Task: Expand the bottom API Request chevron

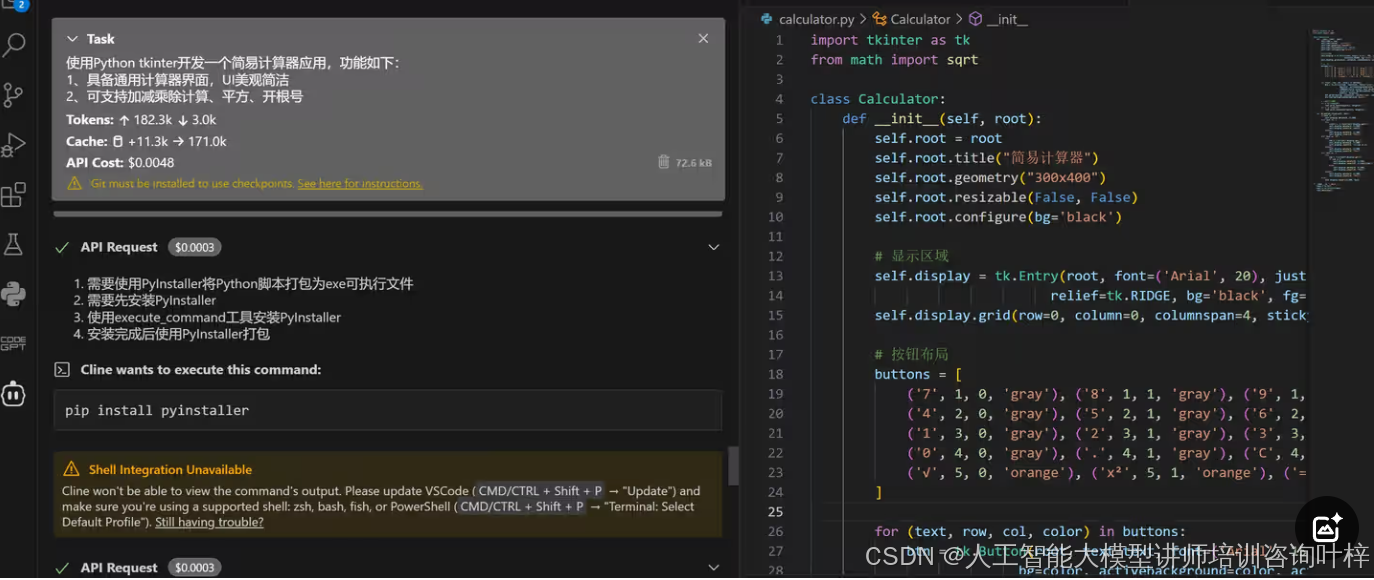Action: [x=713, y=567]
